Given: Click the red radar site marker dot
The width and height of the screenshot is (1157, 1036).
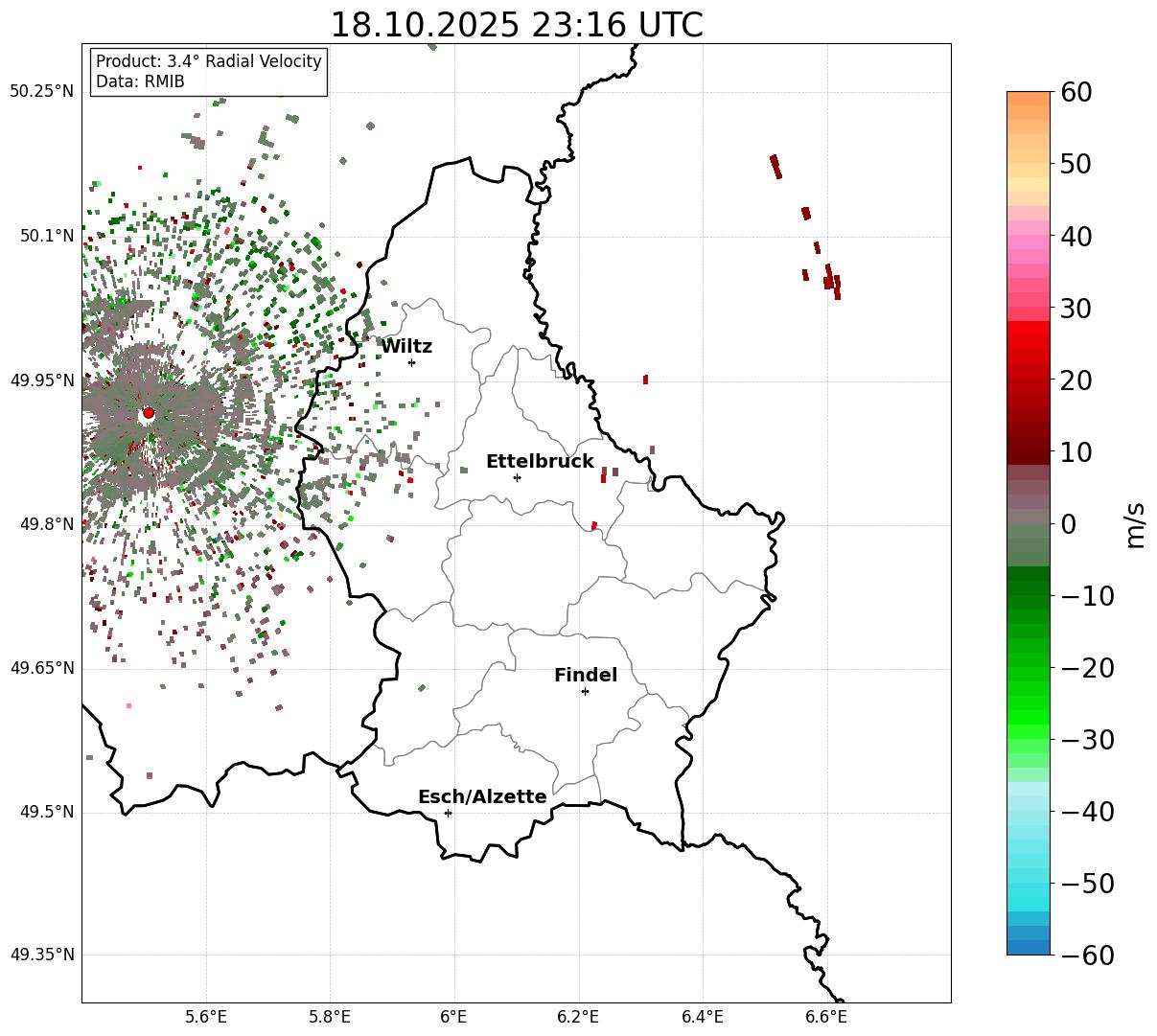Looking at the screenshot, I should [148, 413].
